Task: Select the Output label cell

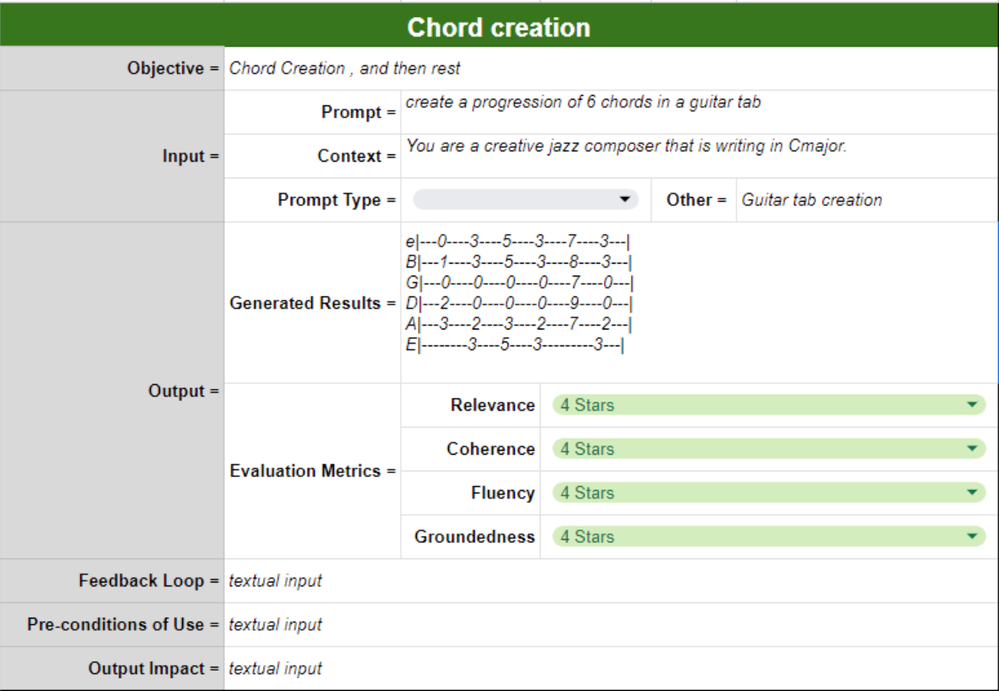Action: (x=111, y=390)
